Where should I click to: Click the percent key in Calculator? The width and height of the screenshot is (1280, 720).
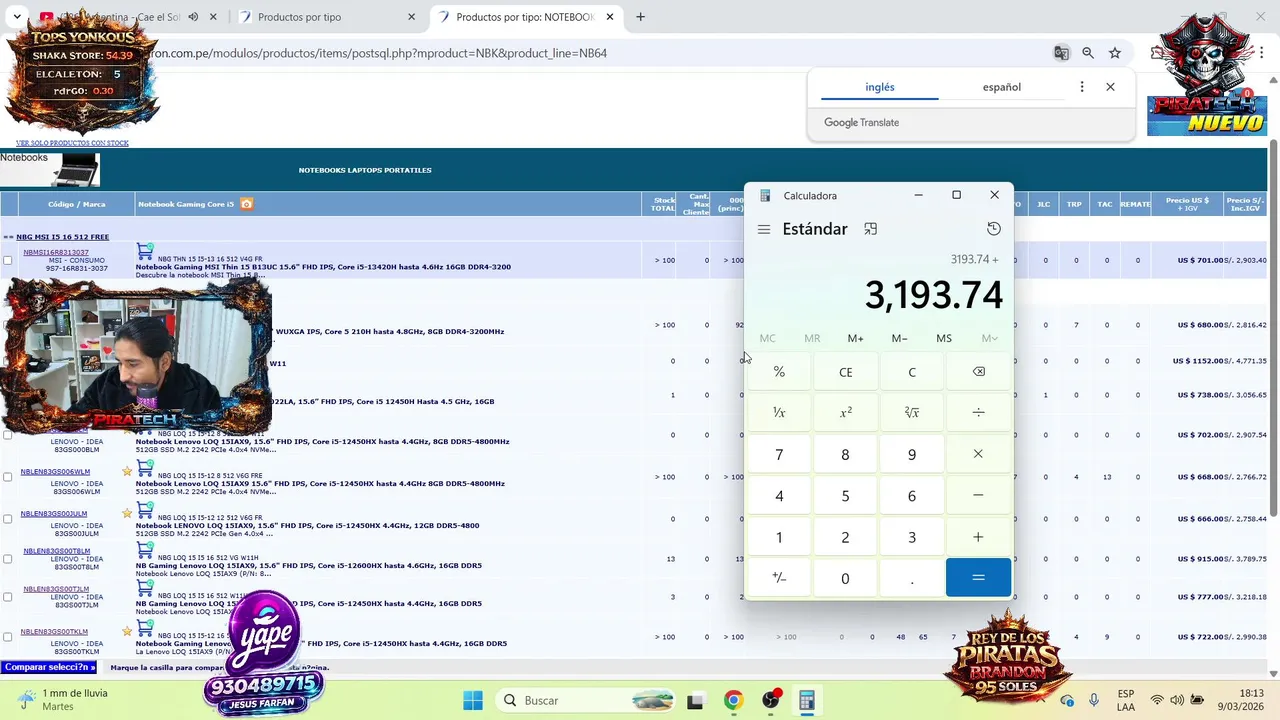click(x=779, y=372)
